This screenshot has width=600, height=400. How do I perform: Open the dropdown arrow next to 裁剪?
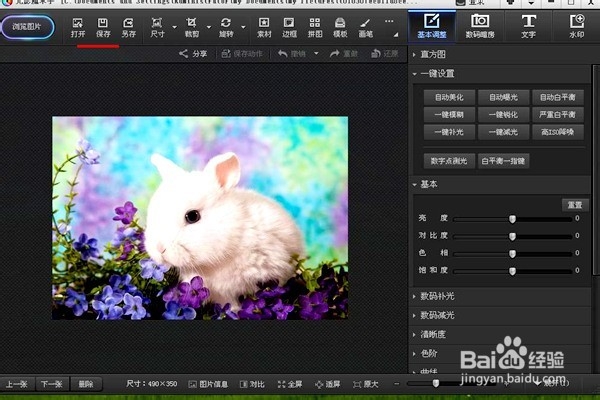click(209, 27)
